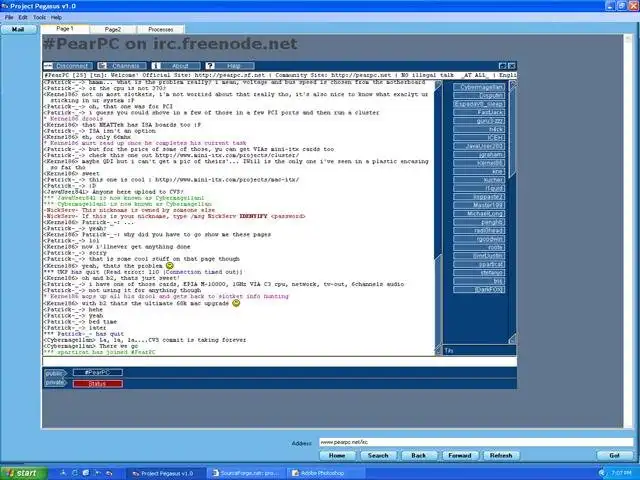Select user JavaUser200 in nick list

(479, 146)
